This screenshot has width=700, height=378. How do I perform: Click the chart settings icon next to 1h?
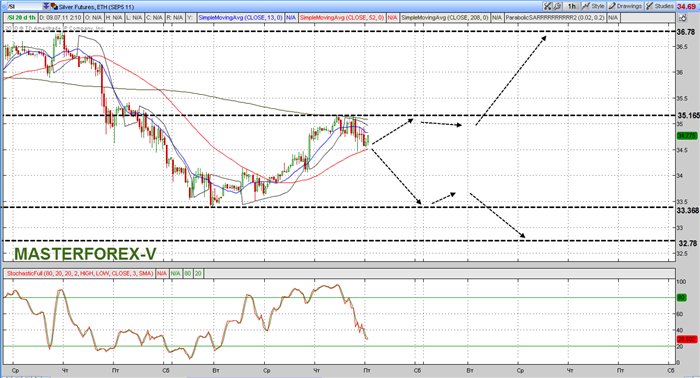coord(558,6)
